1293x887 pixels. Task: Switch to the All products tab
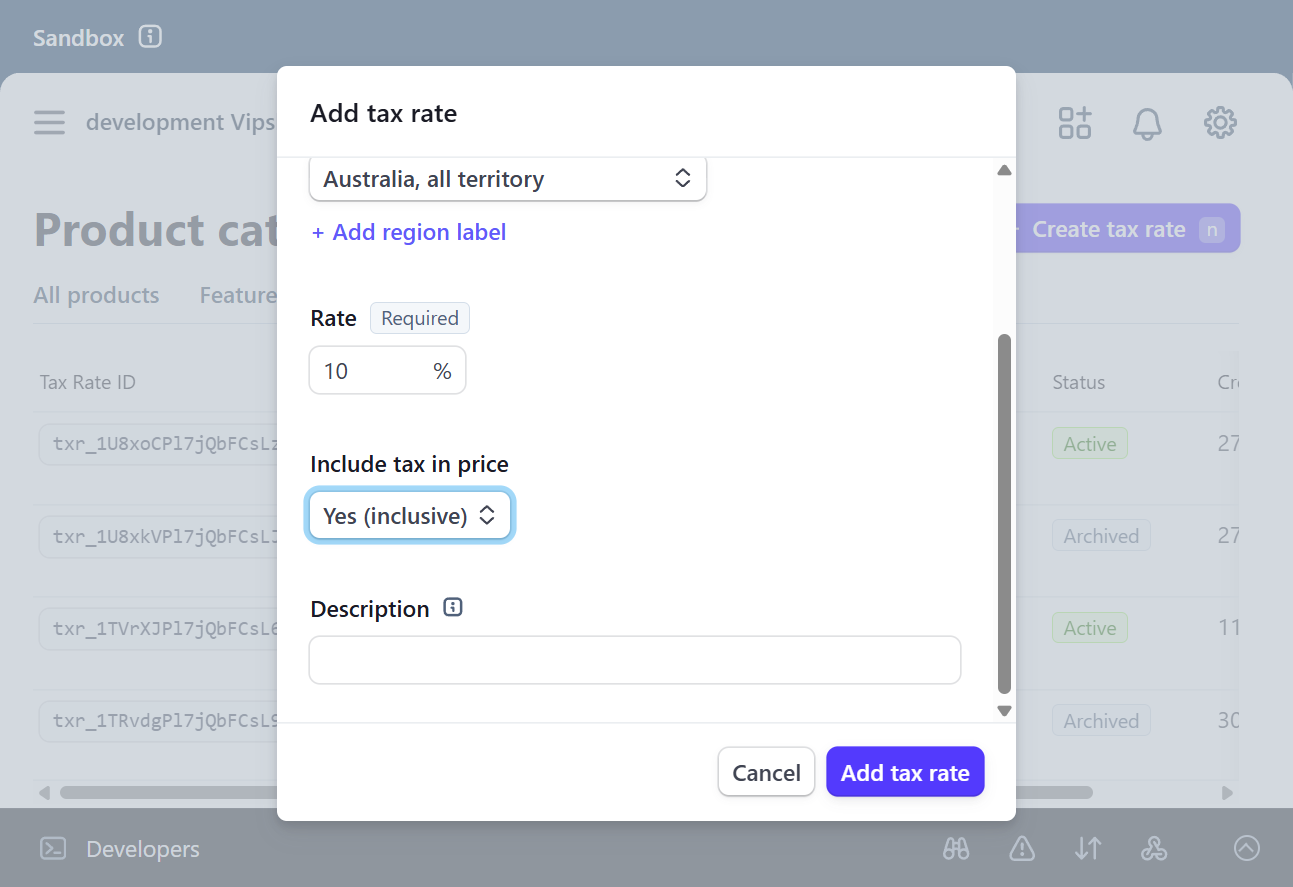click(96, 295)
